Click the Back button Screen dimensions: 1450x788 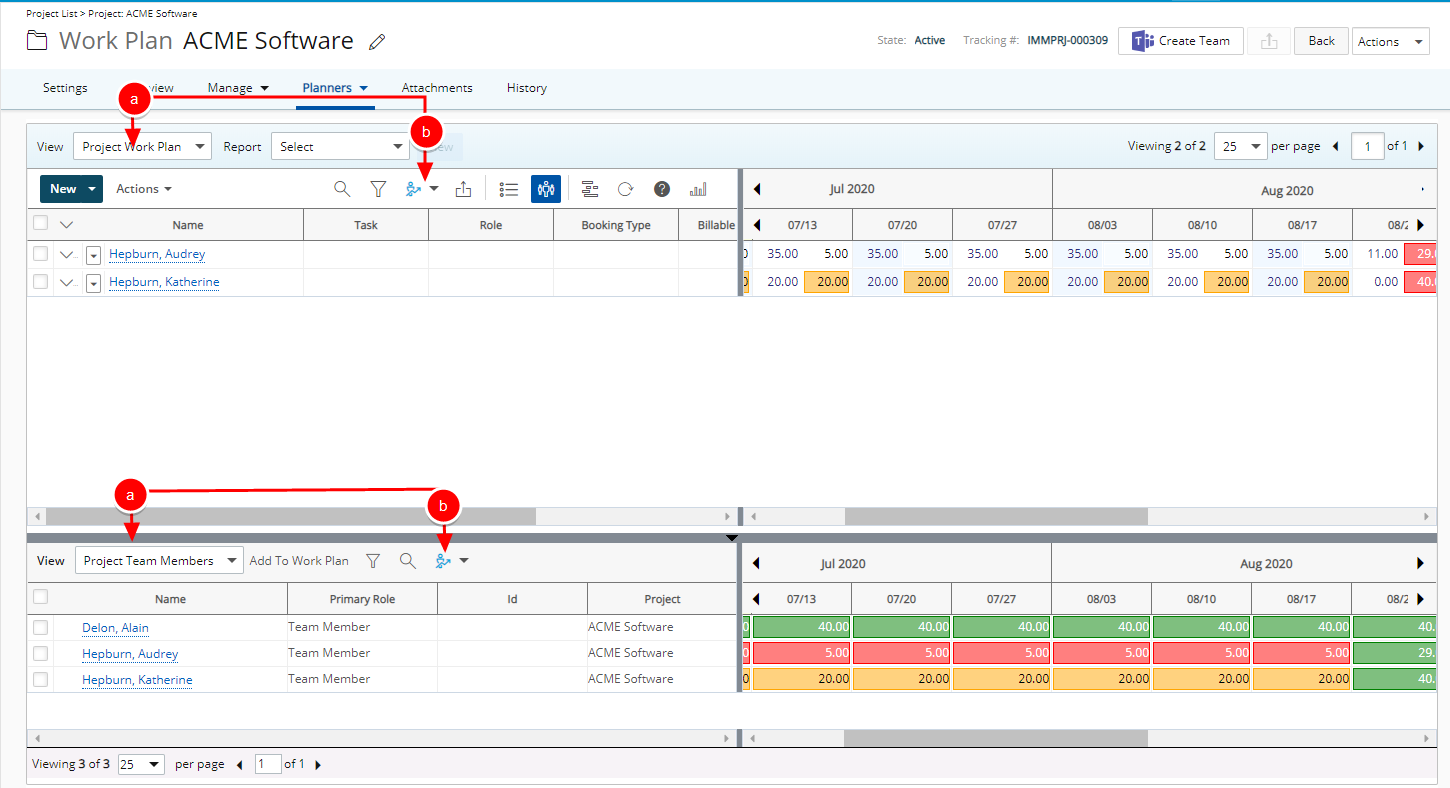(x=1321, y=41)
